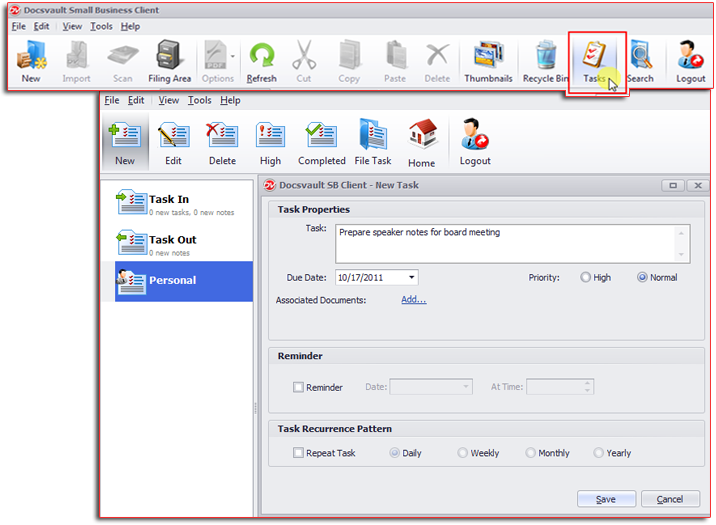This screenshot has height=525, width=716.
Task: Select the Normal priority radio button
Action: coord(642,277)
